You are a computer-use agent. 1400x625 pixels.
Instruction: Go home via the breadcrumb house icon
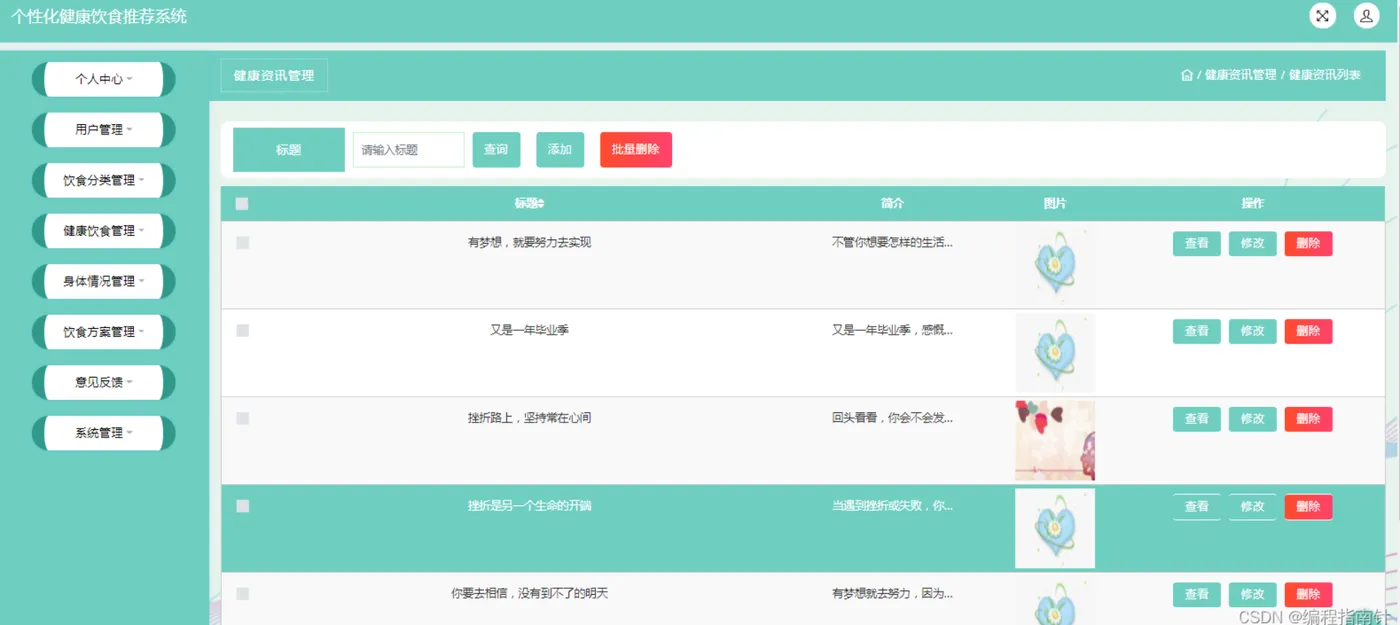(1187, 75)
